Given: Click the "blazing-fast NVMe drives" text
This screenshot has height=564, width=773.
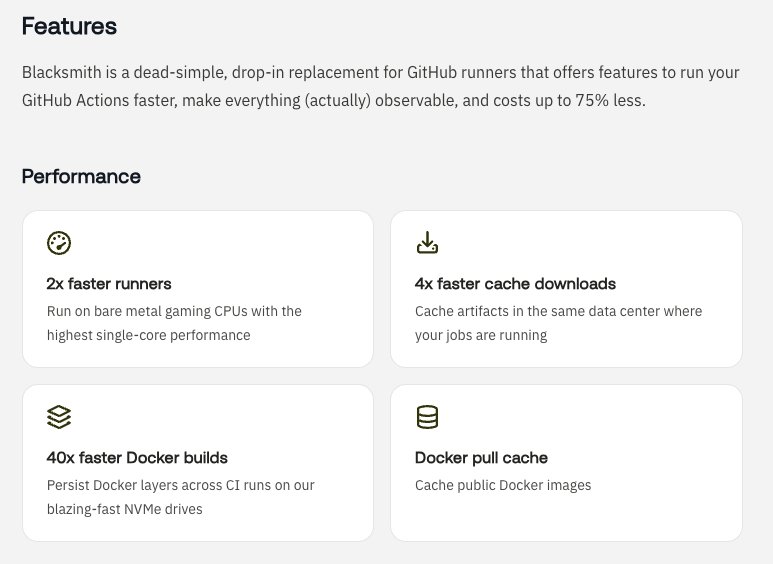Looking at the screenshot, I should pos(124,509).
